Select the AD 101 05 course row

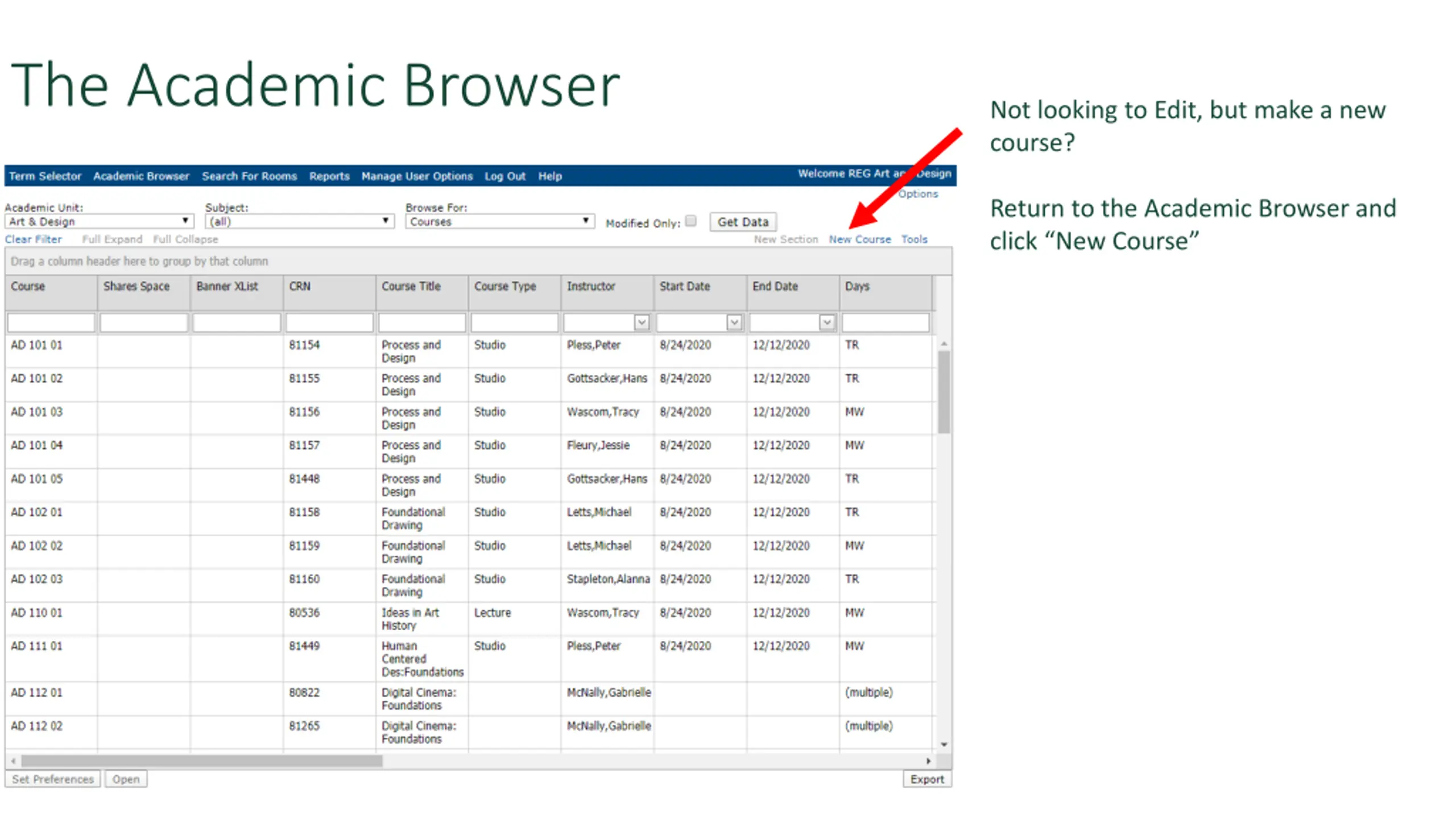tap(469, 486)
